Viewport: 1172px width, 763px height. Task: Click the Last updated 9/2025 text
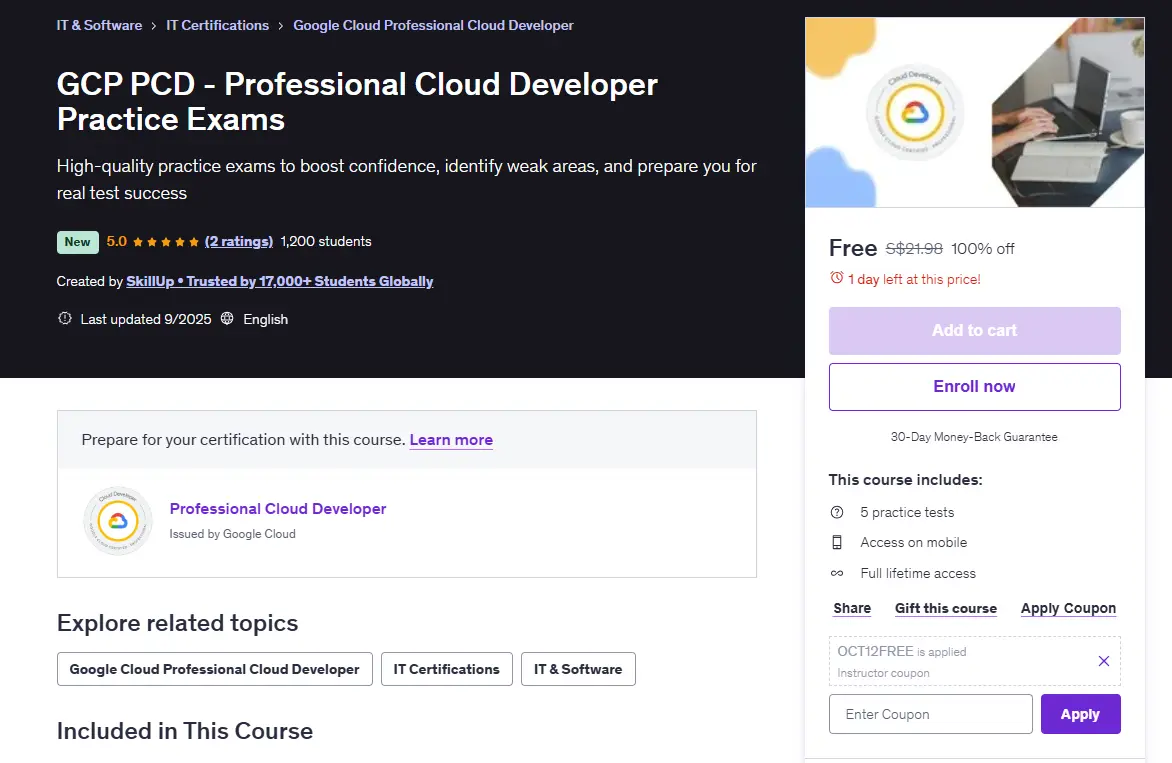[x=146, y=319]
